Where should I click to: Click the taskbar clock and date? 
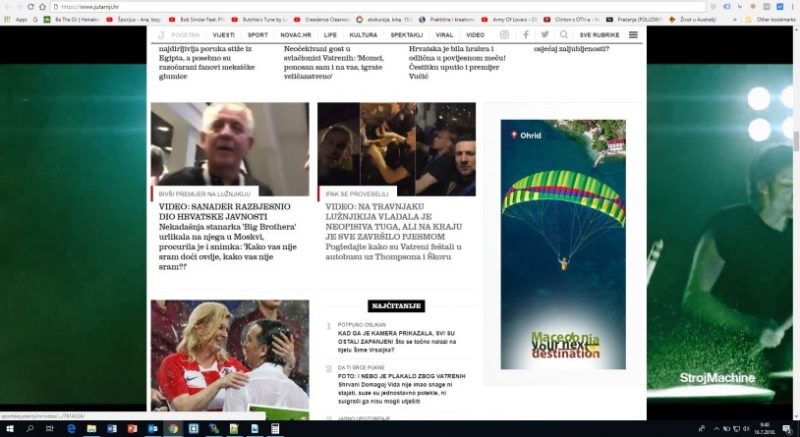(x=764, y=429)
